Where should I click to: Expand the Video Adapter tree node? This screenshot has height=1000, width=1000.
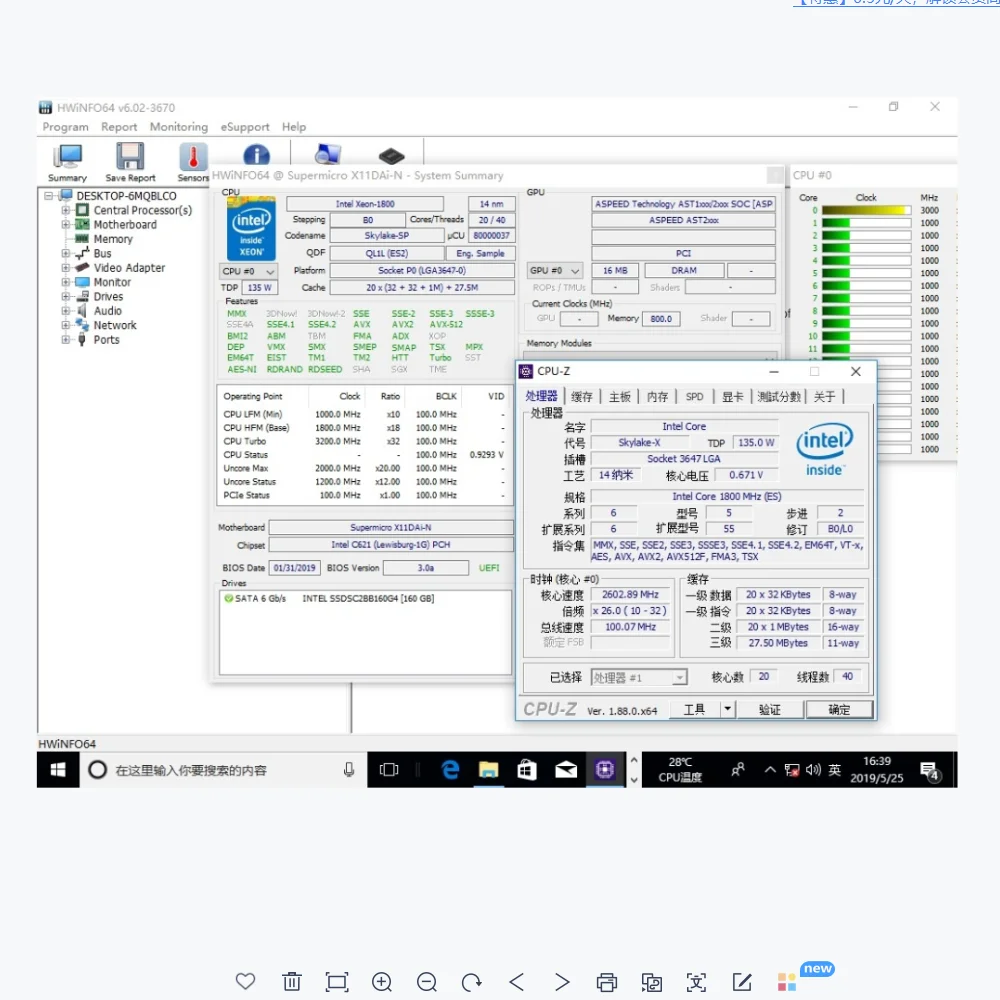(x=65, y=267)
